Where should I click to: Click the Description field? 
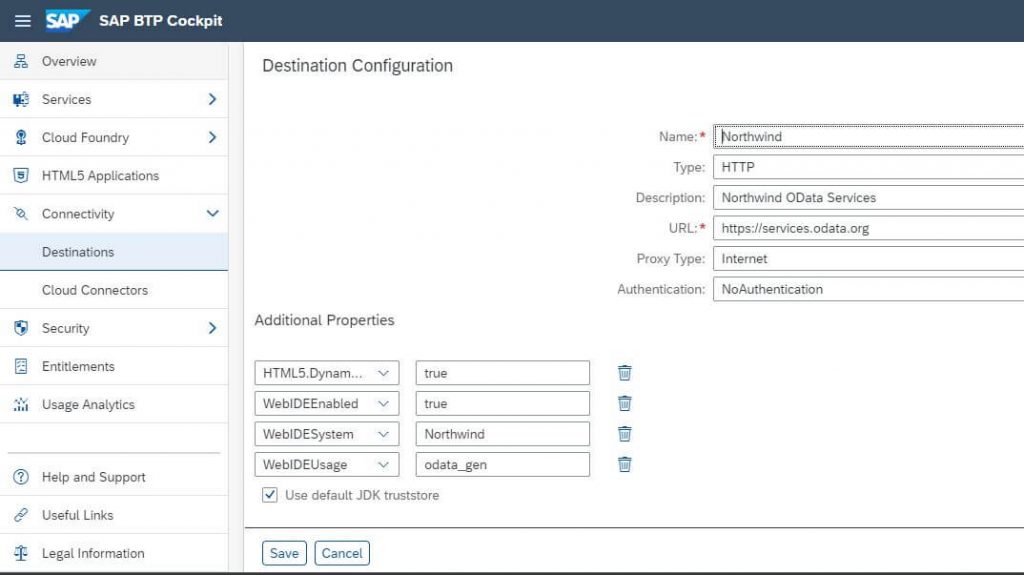[x=869, y=198]
